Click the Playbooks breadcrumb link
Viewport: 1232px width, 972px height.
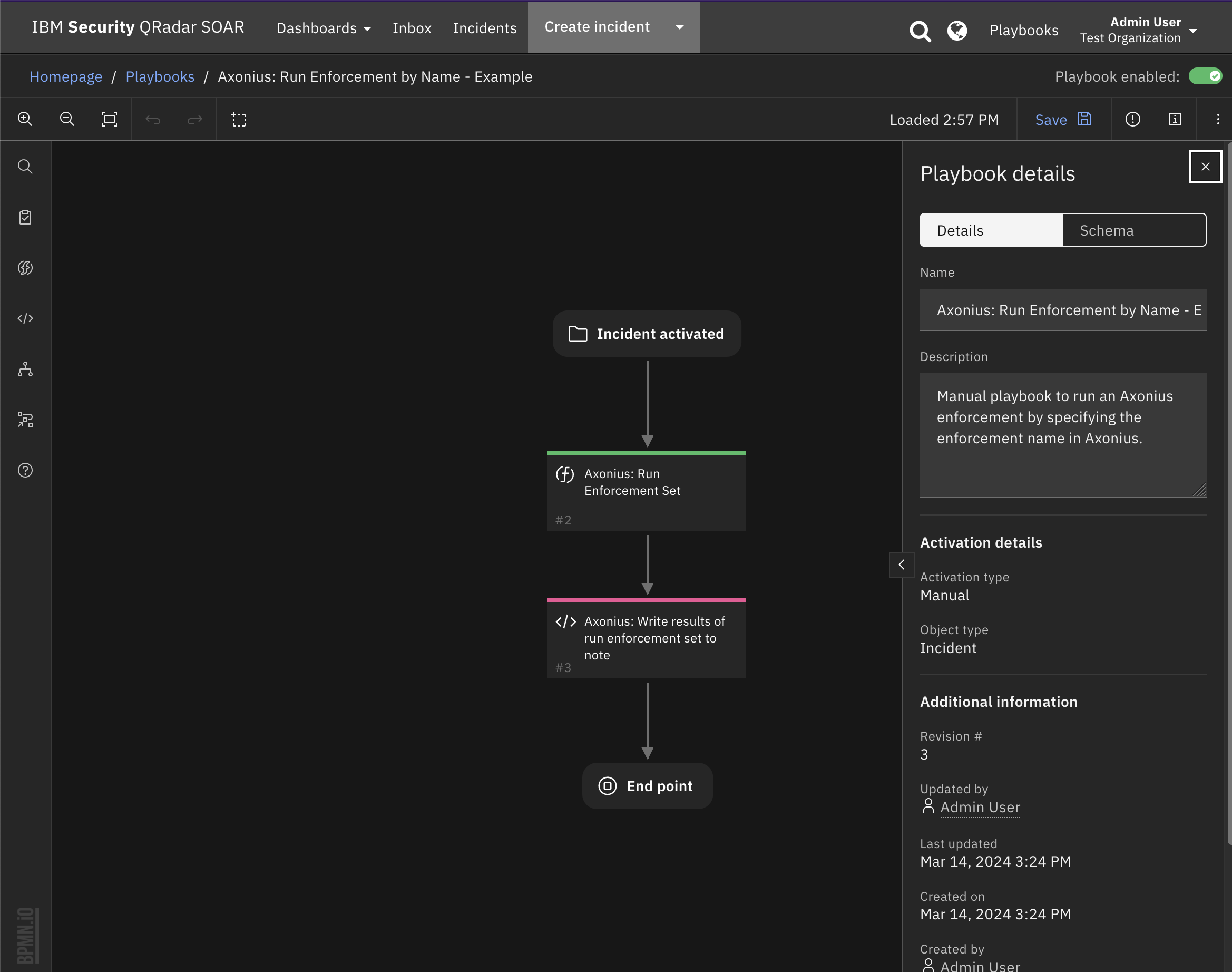point(160,76)
